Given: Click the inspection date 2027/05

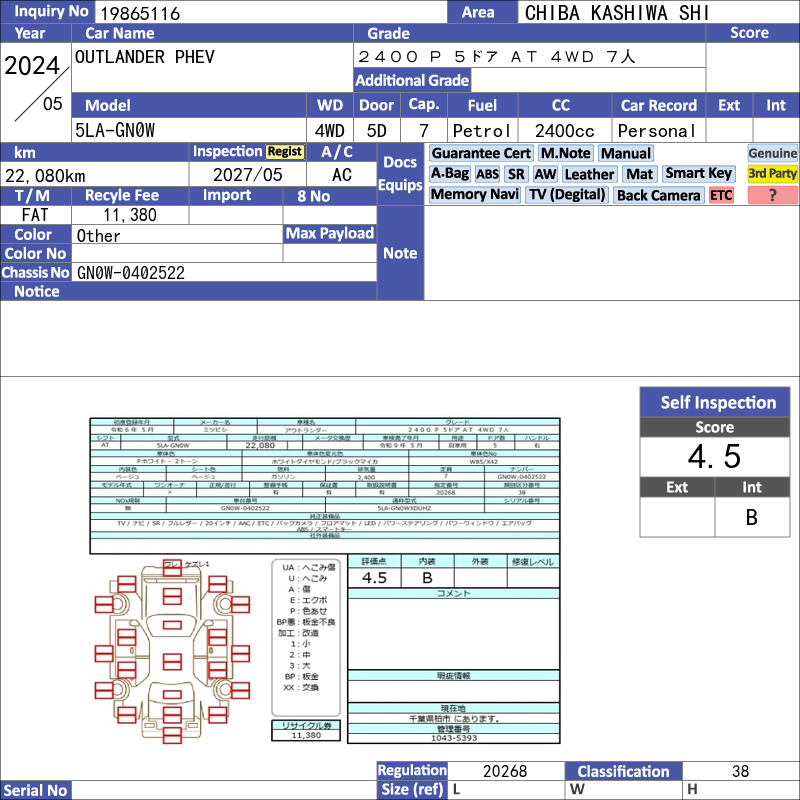Looking at the screenshot, I should [247, 174].
